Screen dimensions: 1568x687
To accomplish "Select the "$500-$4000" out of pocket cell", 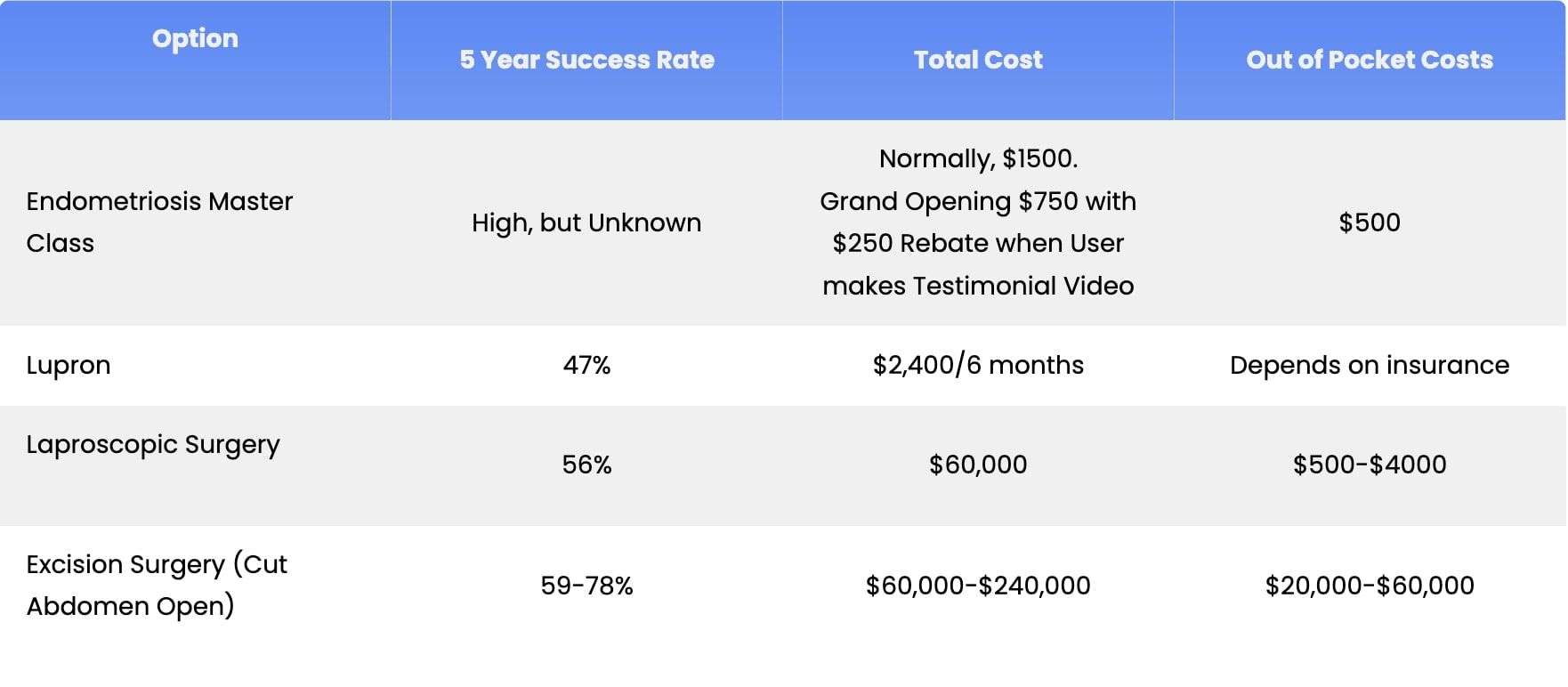I will 1370,465.
